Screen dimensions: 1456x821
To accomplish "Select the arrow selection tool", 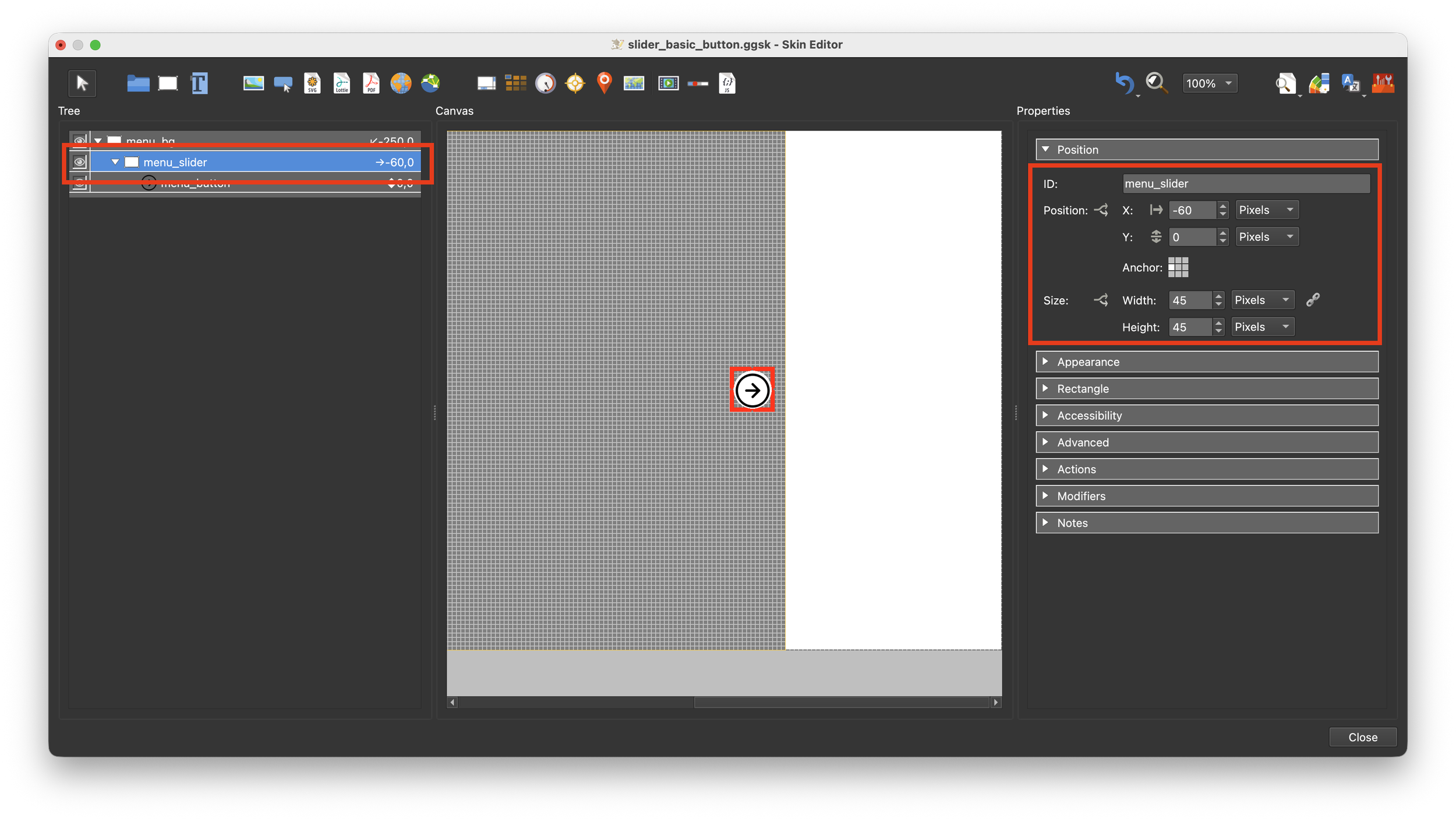I will click(82, 83).
